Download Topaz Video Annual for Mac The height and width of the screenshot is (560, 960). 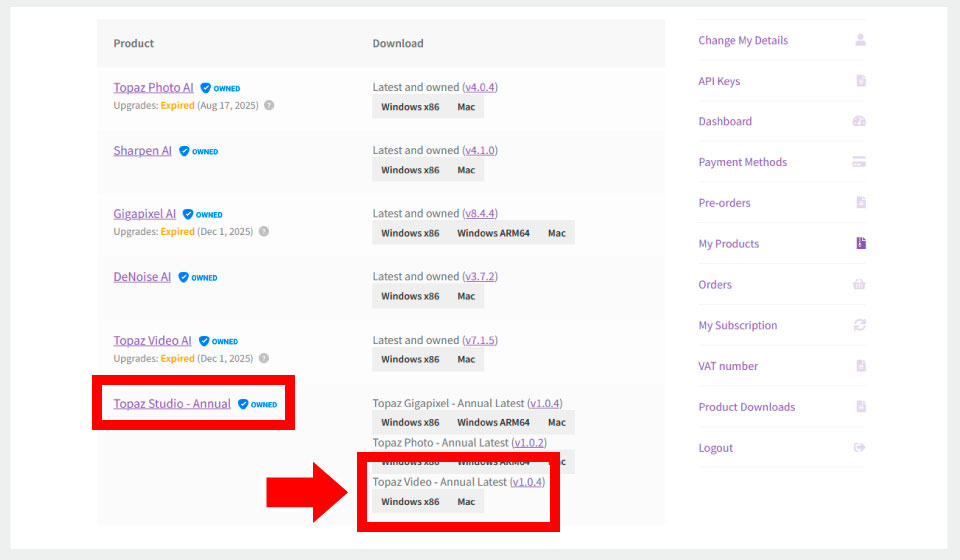[x=466, y=502]
